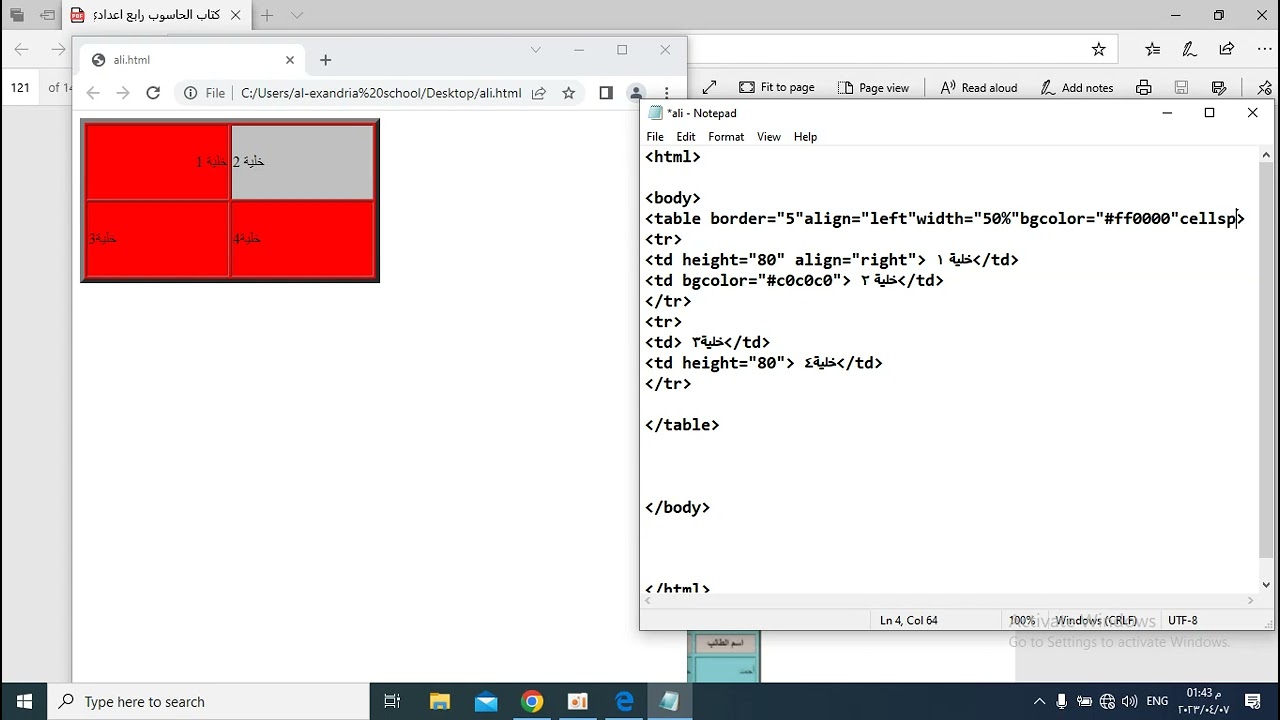Image resolution: width=1280 pixels, height=720 pixels.
Task: Go forward in the Chrome window
Action: click(123, 93)
